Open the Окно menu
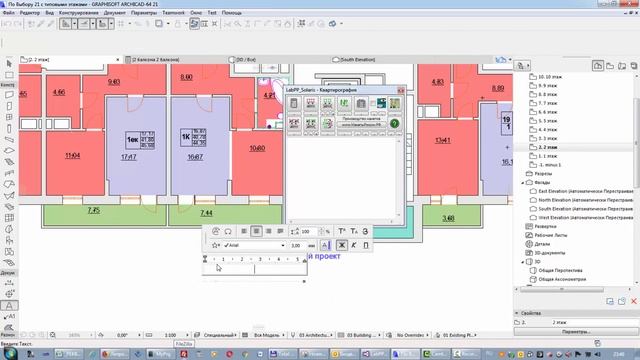Viewport: 640px width, 360px height. (x=196, y=13)
